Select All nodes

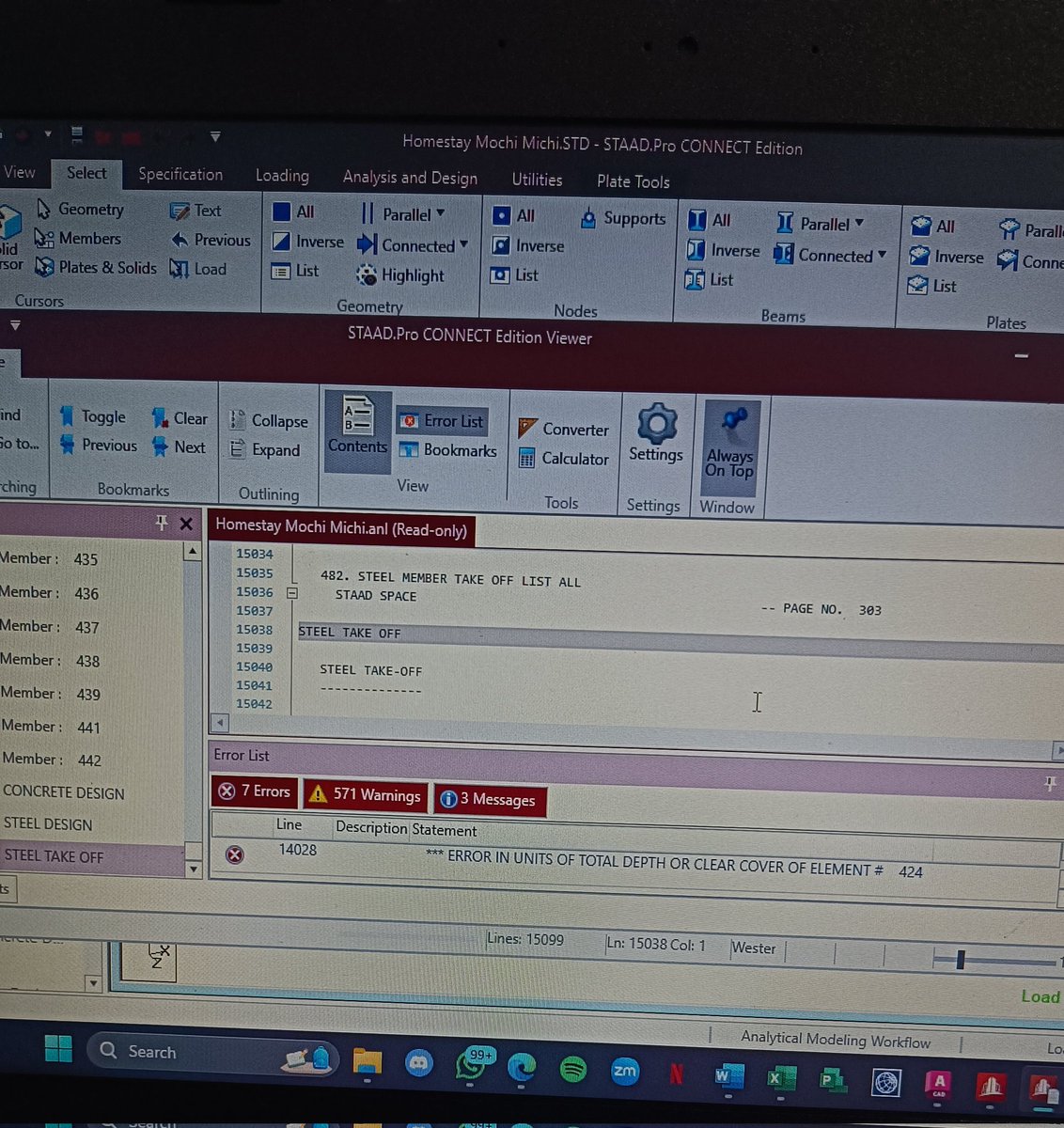tap(513, 216)
